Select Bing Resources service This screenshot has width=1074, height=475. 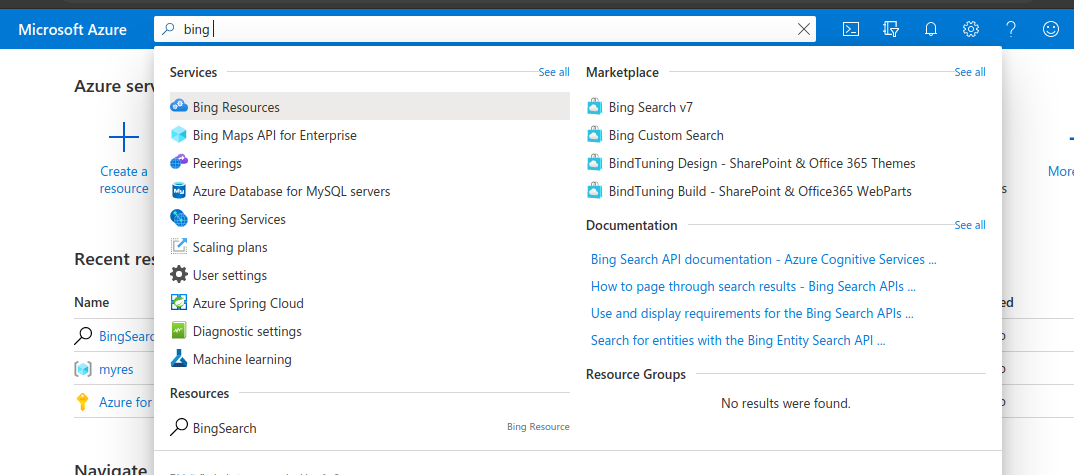pyautogui.click(x=236, y=107)
